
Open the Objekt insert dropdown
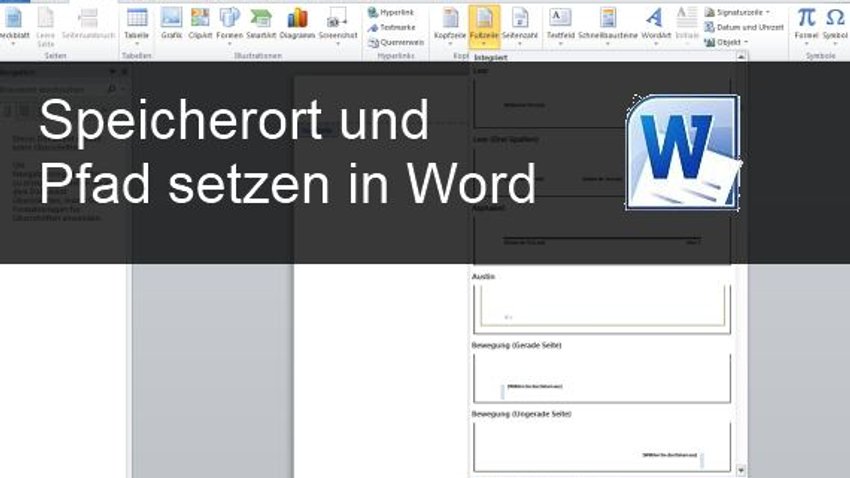(726, 42)
